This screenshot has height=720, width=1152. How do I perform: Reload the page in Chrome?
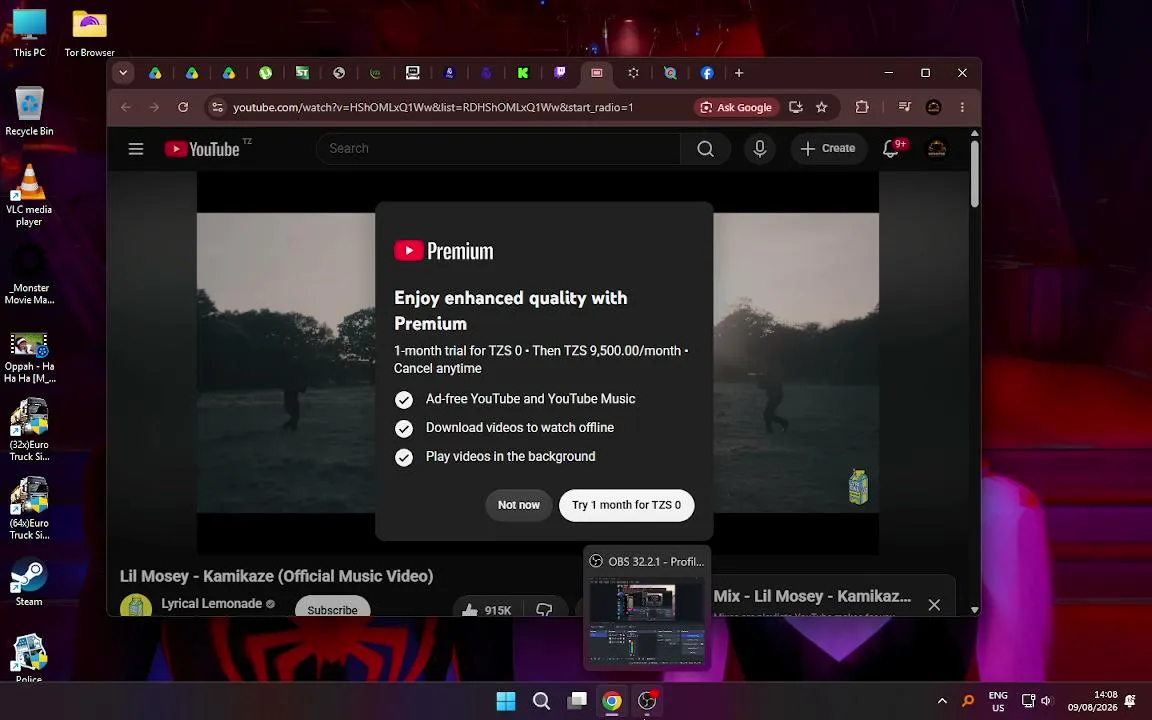click(183, 107)
